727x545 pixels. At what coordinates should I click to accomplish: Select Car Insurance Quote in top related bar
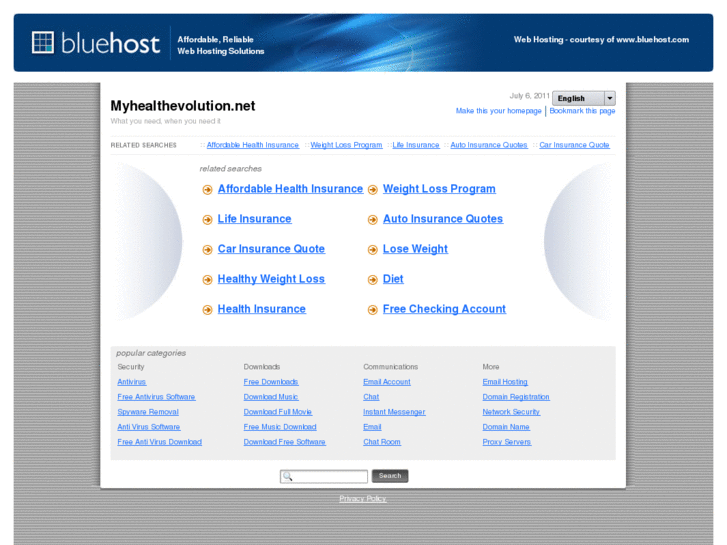(574, 145)
